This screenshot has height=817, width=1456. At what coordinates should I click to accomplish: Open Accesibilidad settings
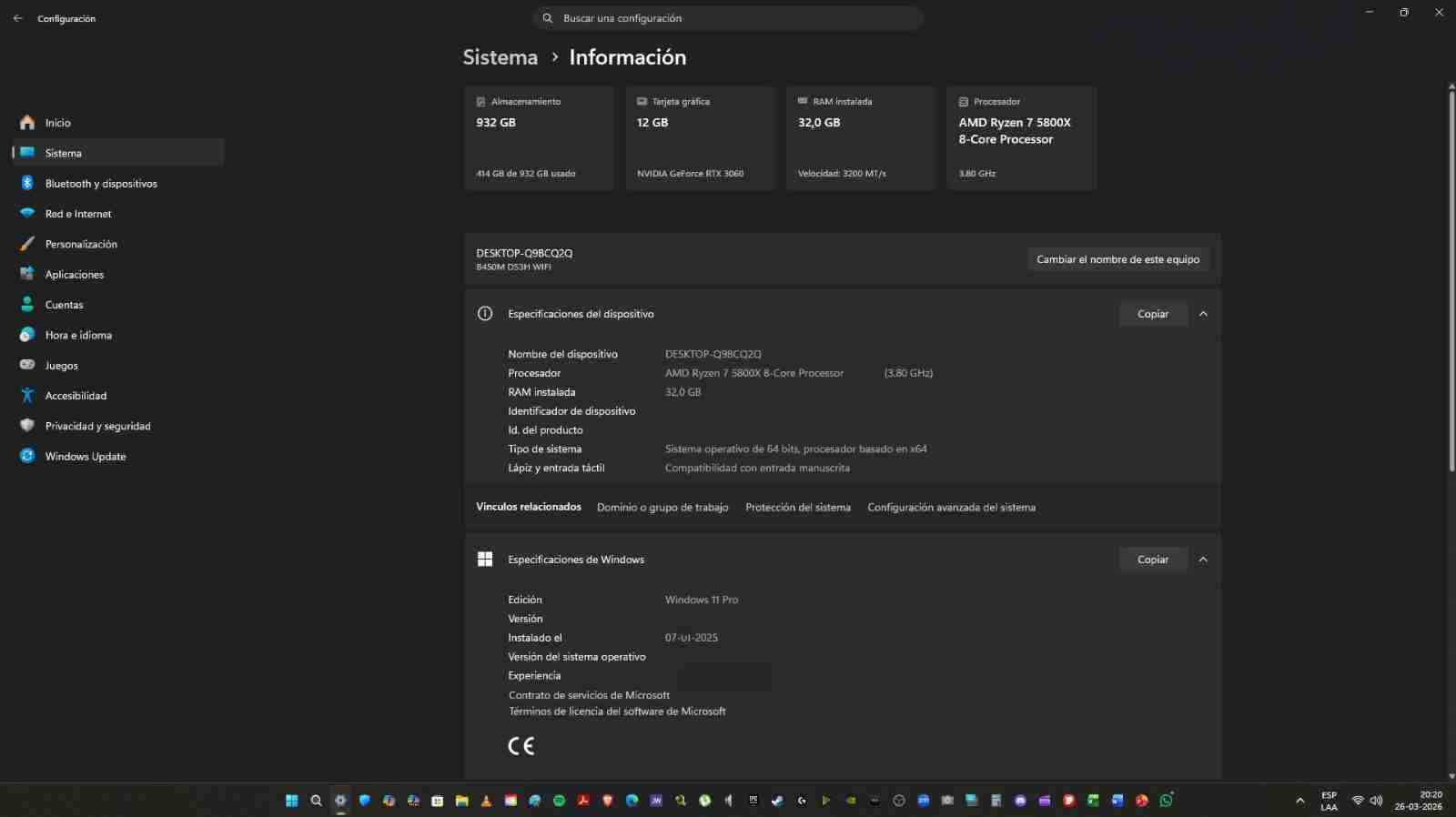point(118,396)
